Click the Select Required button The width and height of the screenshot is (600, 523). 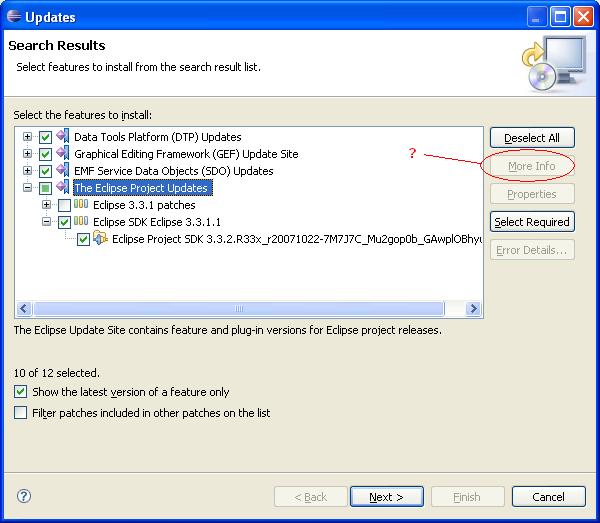coord(532,222)
